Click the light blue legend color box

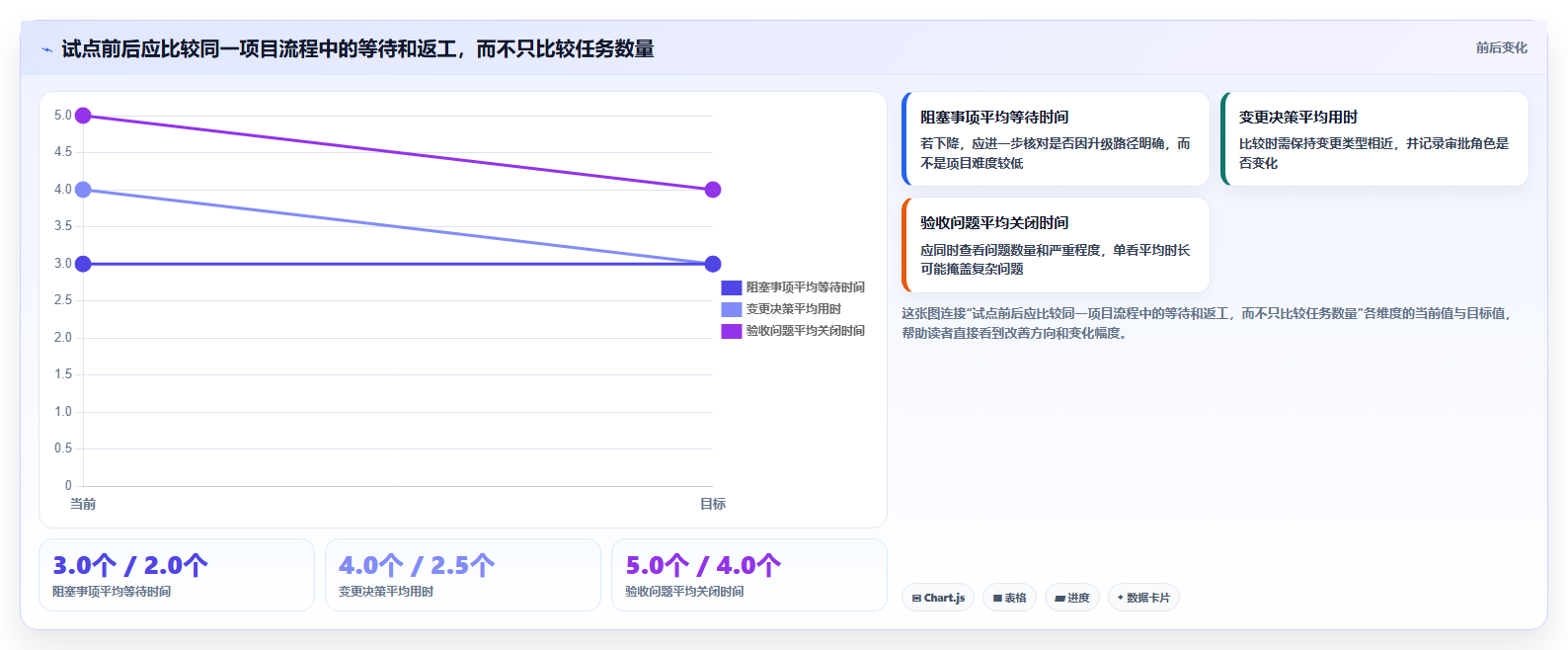tap(731, 309)
